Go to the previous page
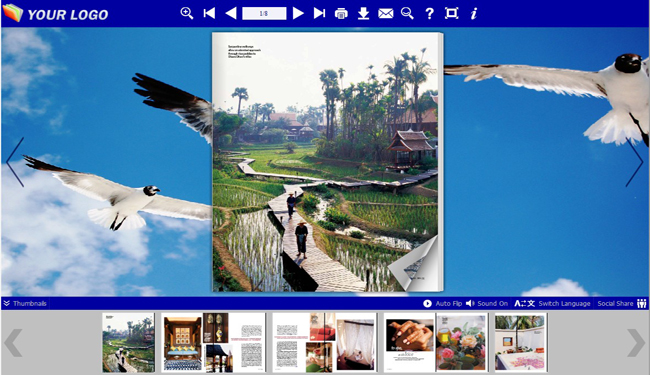 (231, 13)
